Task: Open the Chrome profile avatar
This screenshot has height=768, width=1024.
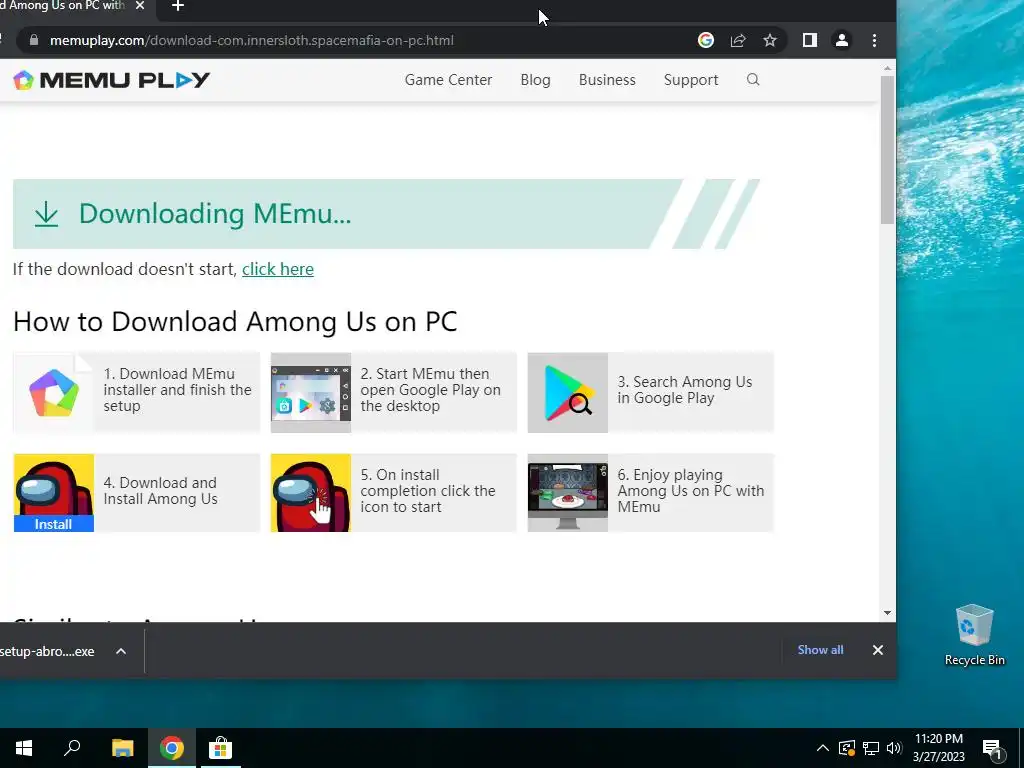Action: pos(842,40)
